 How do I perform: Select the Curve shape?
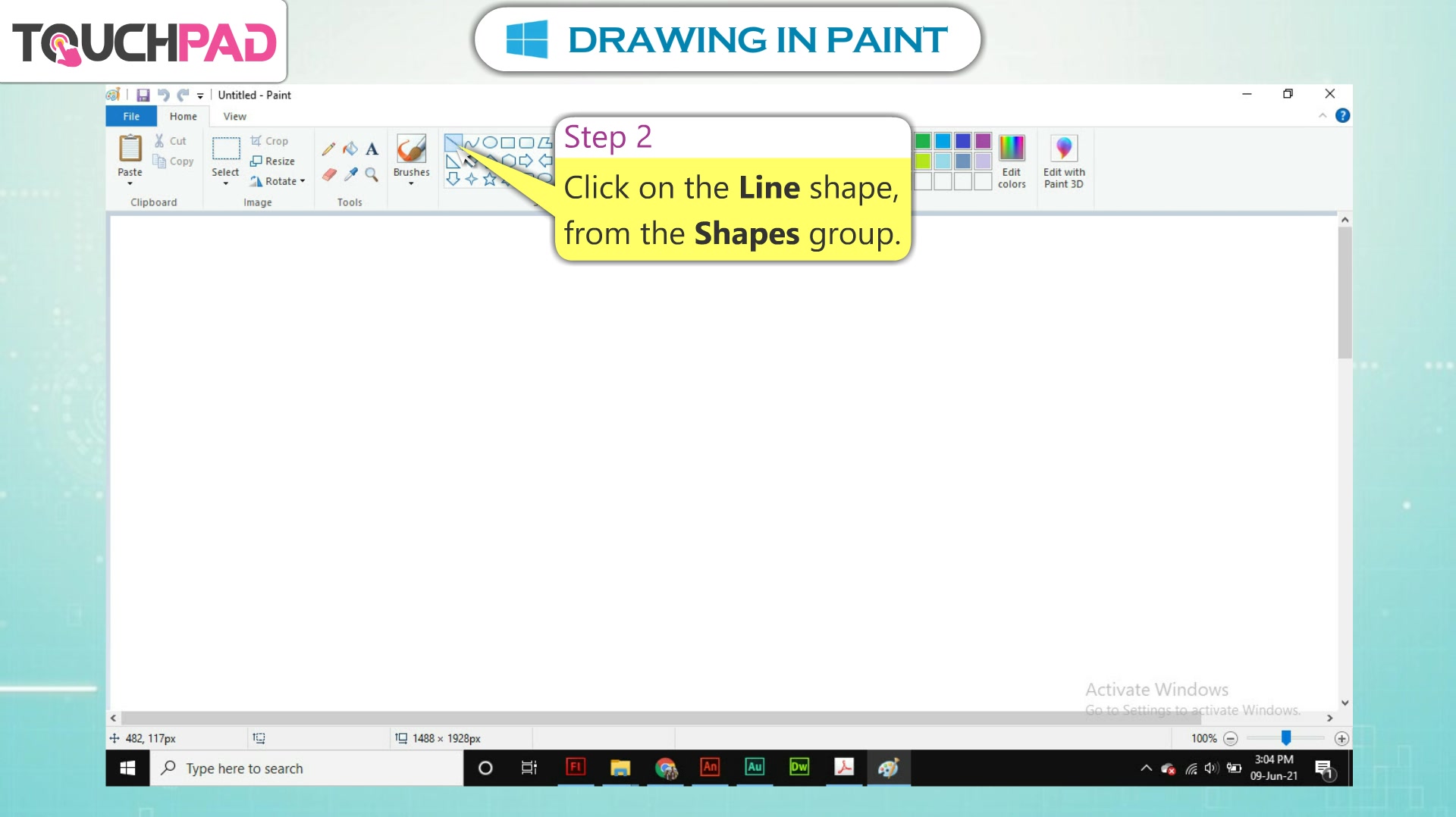(472, 142)
